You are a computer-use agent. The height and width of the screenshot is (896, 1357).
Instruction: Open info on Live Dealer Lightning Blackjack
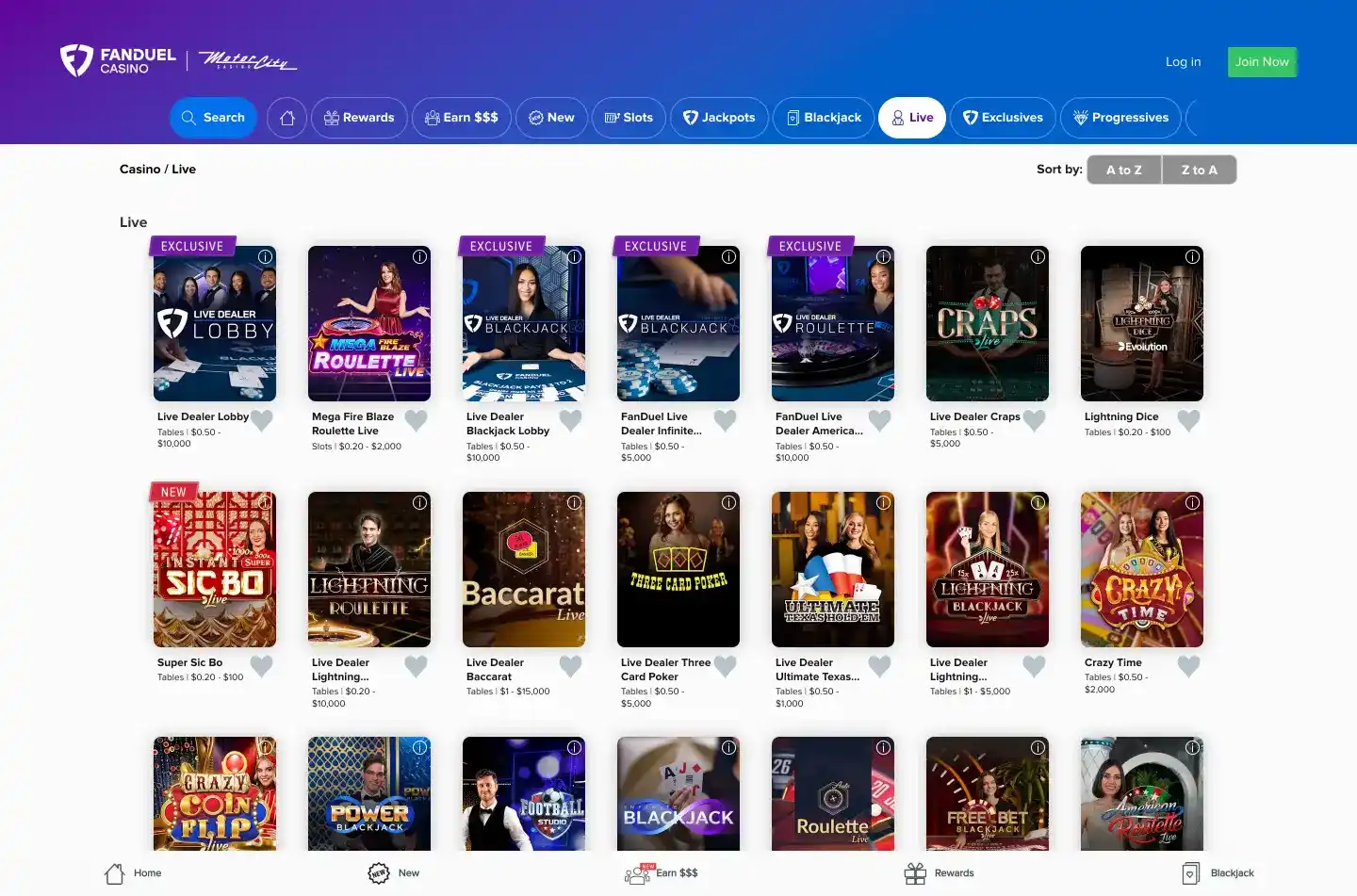[1038, 502]
